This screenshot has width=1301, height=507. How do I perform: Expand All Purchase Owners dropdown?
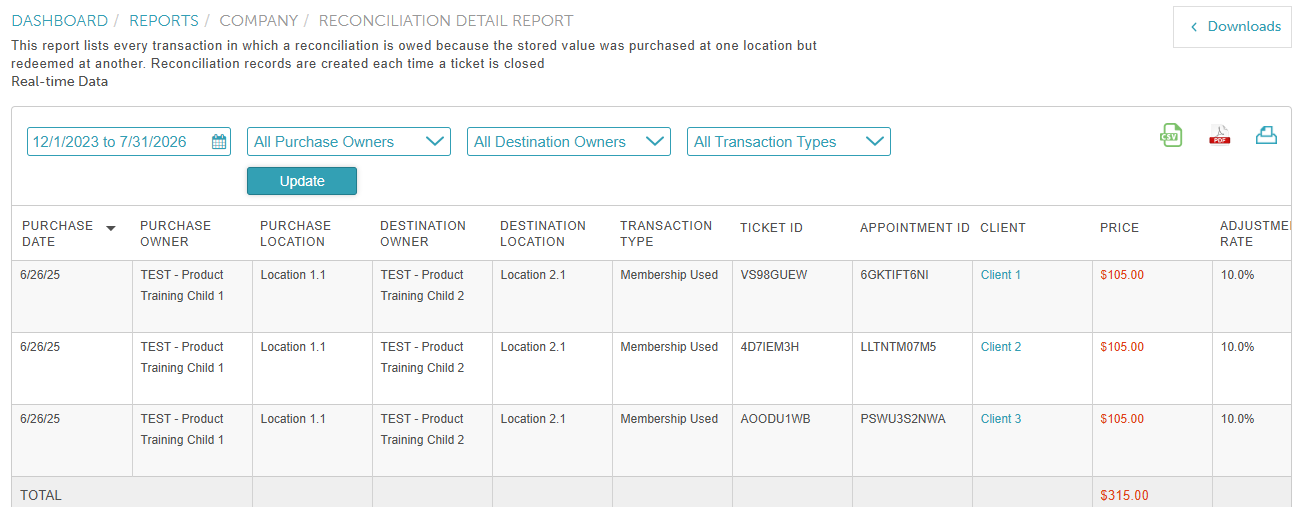click(x=349, y=142)
